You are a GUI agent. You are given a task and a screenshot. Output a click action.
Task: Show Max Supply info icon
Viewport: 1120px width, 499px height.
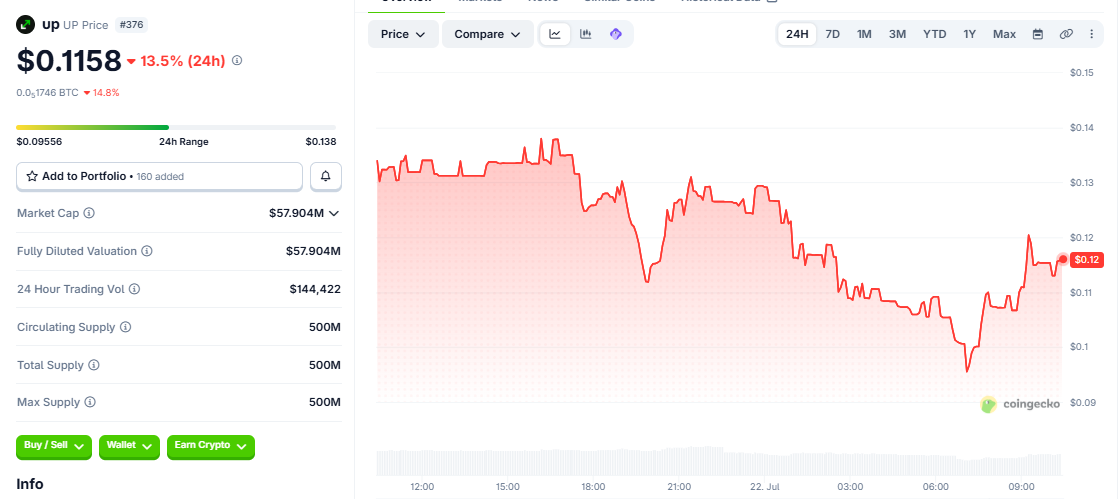pos(90,403)
